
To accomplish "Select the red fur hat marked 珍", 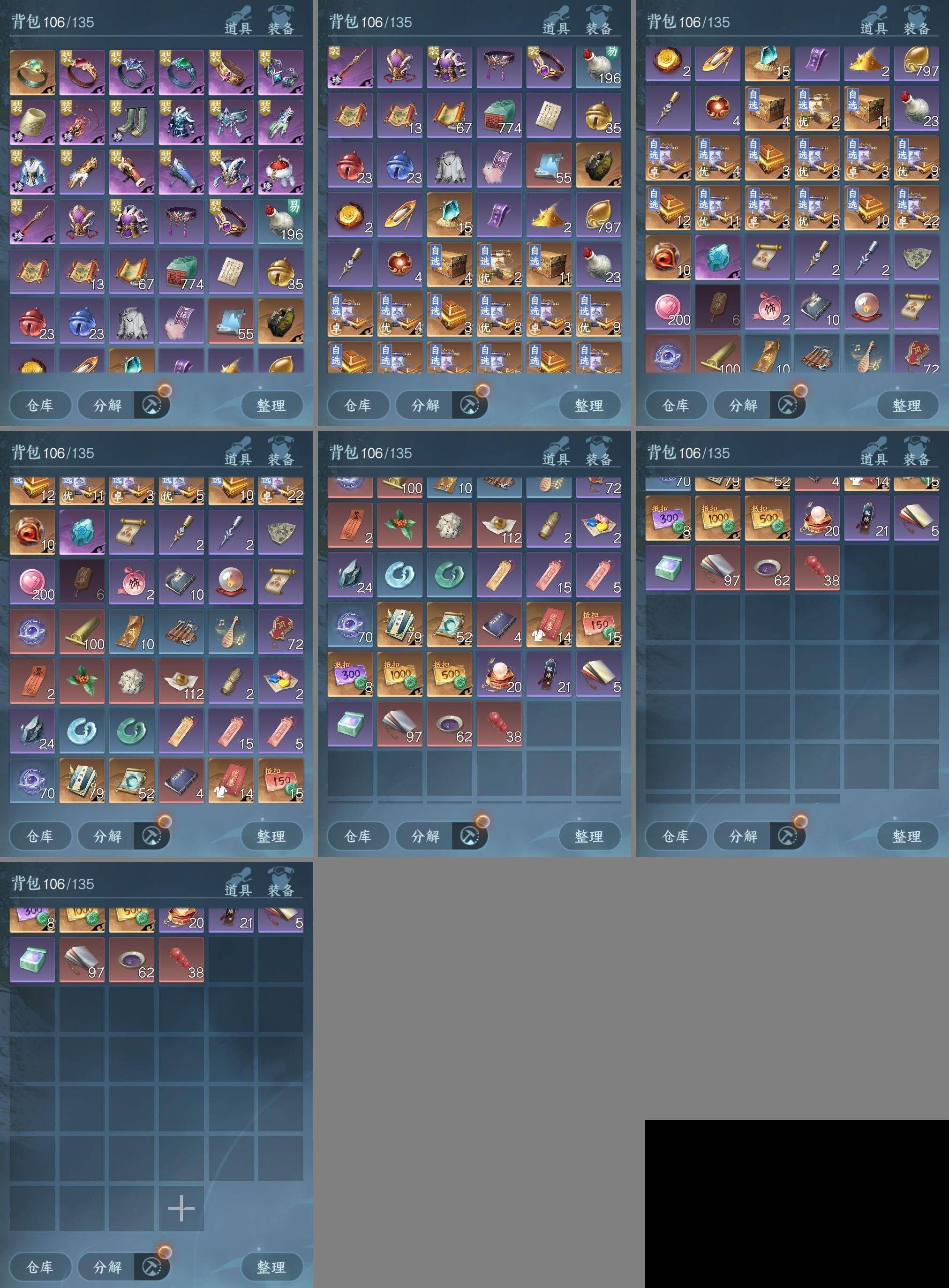I will pos(281,172).
